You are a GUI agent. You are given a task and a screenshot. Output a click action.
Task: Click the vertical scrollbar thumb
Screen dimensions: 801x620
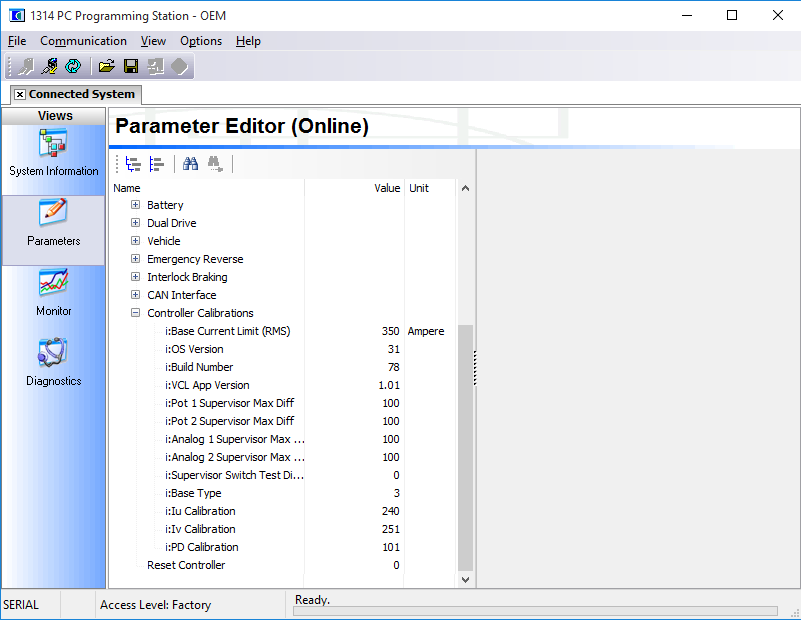tap(465, 447)
